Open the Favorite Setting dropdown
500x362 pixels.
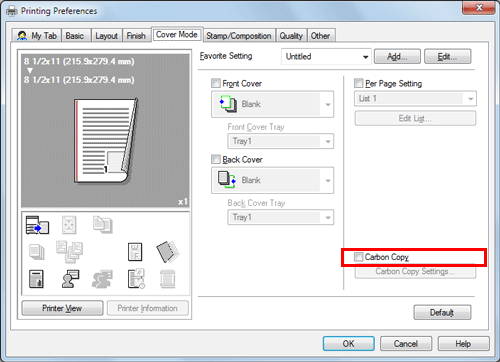[326, 56]
